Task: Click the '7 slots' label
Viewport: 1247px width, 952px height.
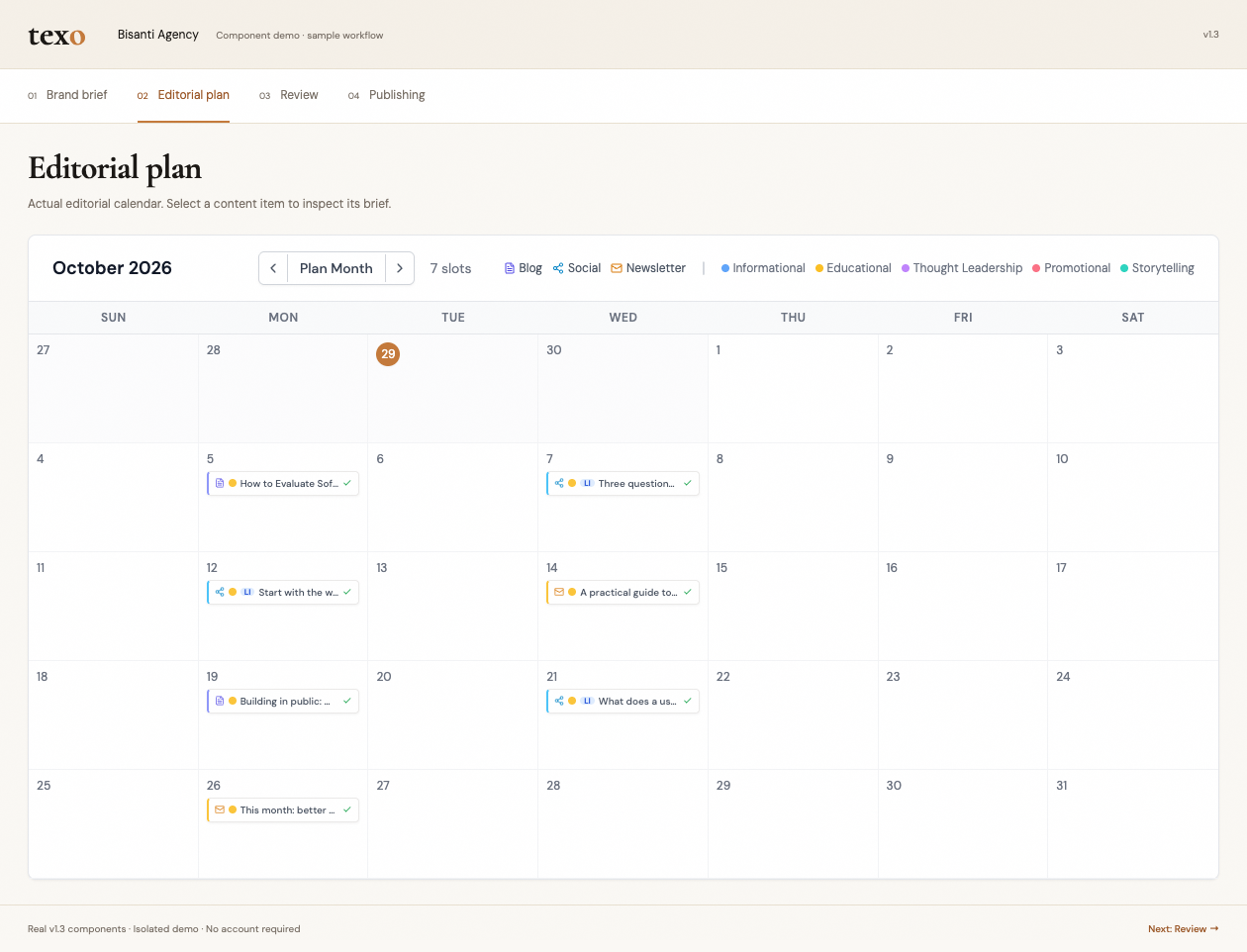Action: tap(450, 268)
